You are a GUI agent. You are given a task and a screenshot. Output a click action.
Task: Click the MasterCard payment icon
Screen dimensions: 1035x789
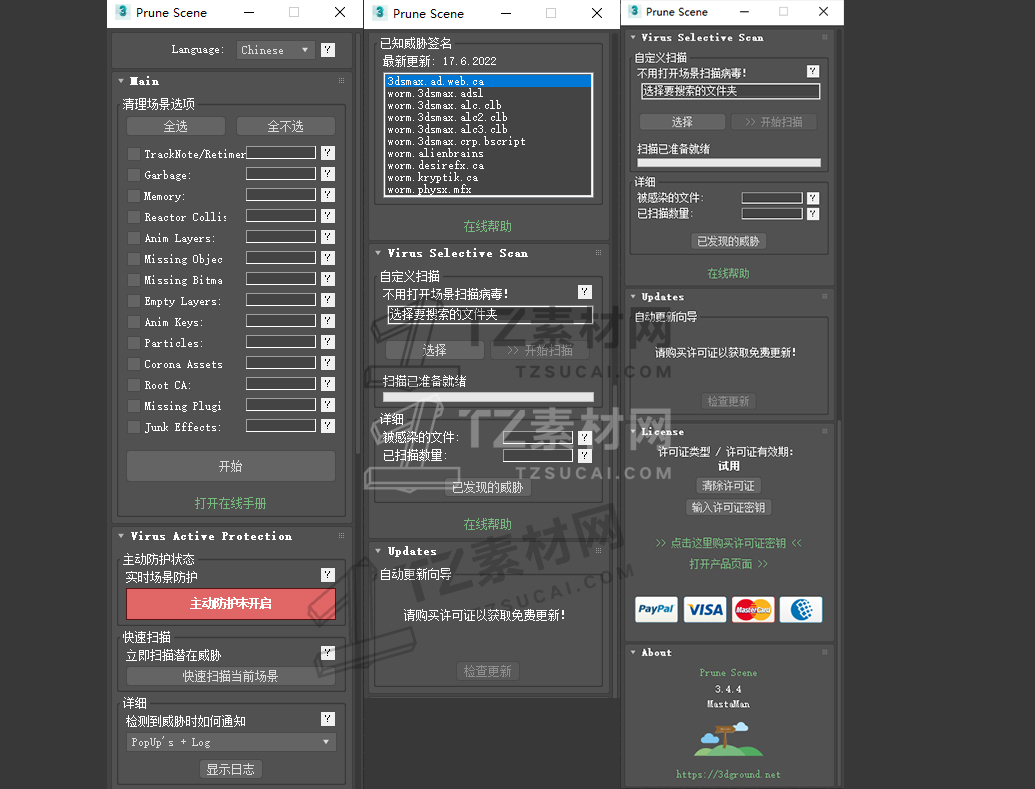[753, 609]
